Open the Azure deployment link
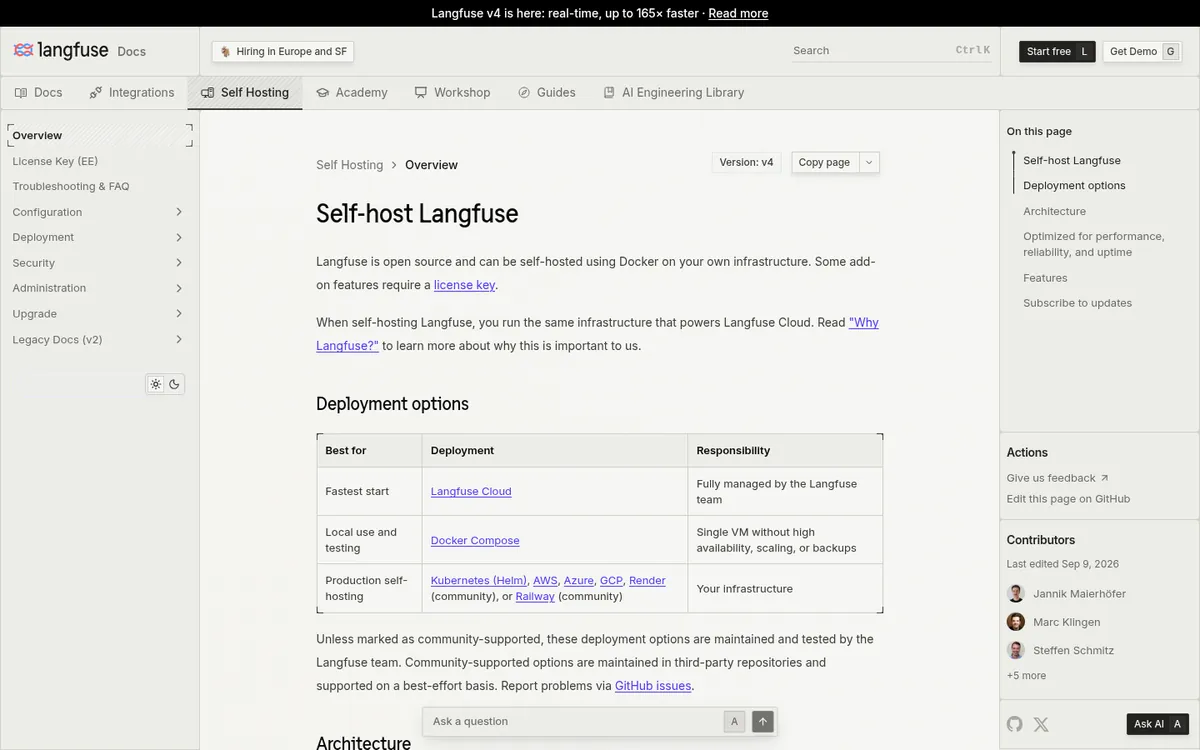The height and width of the screenshot is (750, 1200). [578, 580]
